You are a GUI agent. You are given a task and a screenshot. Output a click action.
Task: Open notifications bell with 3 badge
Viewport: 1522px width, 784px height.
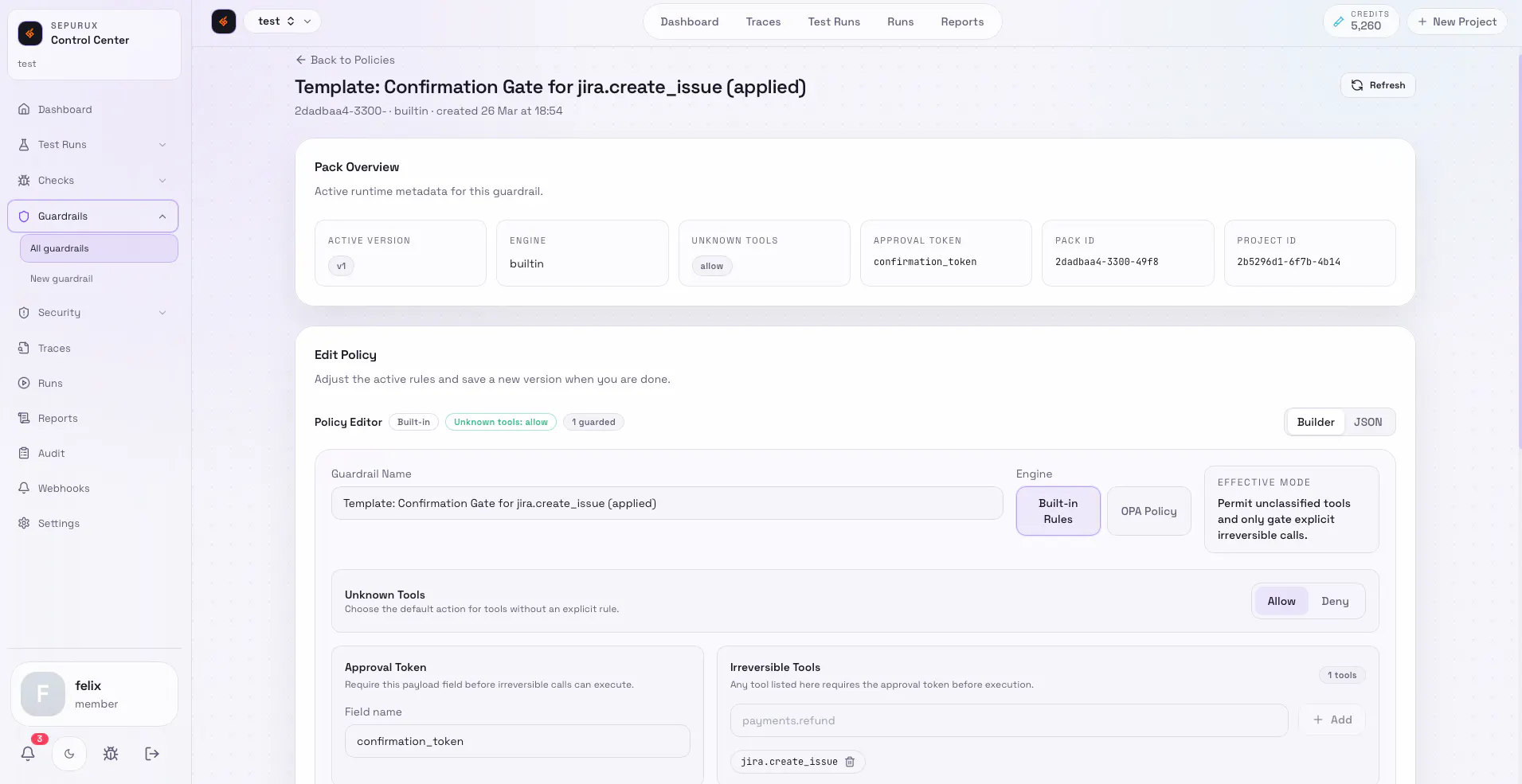click(28, 753)
